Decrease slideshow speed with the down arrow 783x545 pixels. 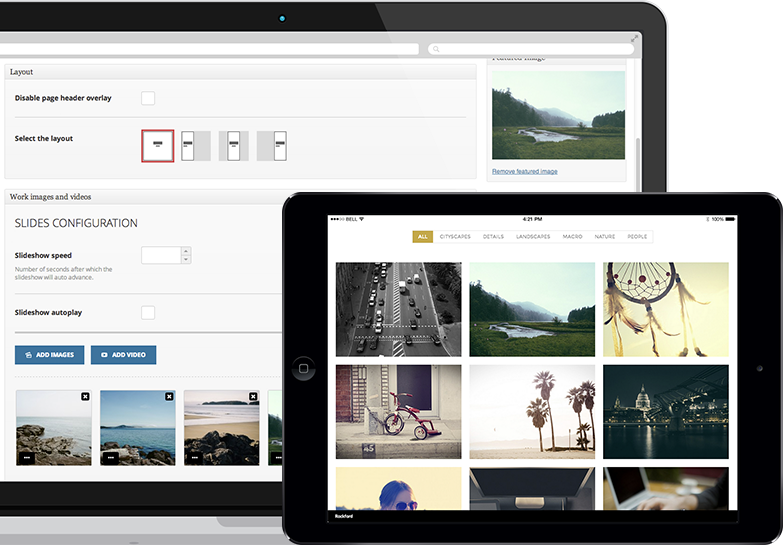click(x=186, y=260)
